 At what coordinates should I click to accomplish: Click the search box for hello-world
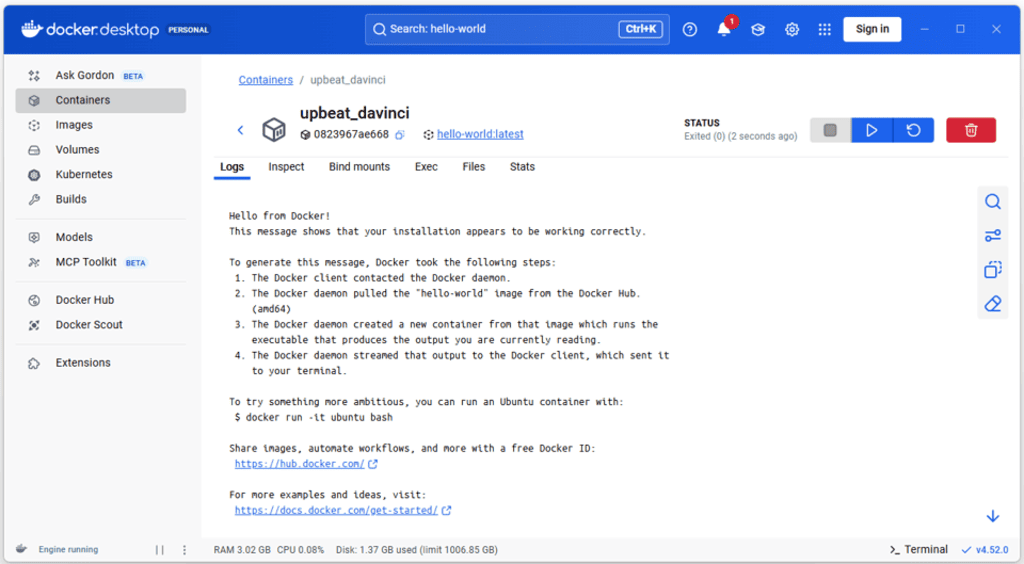(517, 29)
